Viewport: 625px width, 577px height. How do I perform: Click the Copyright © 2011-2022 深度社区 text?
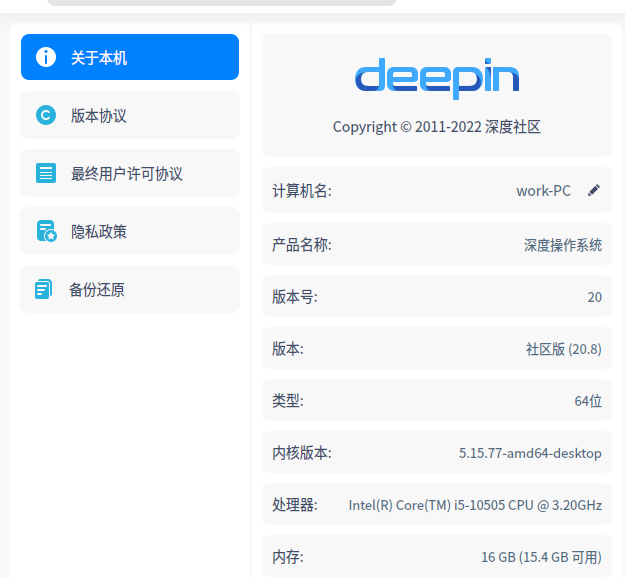(x=437, y=127)
